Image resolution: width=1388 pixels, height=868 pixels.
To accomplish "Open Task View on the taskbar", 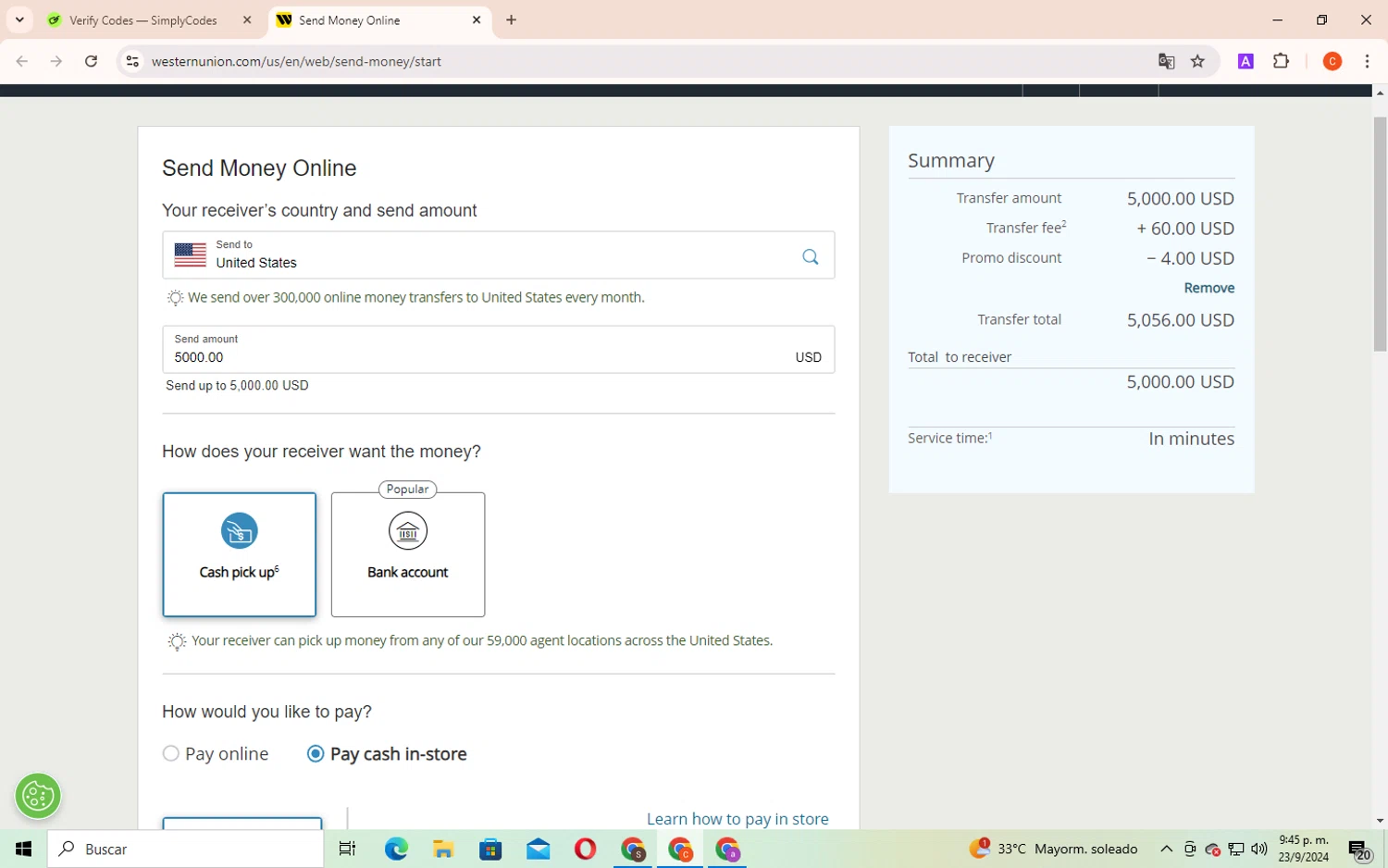I will pyautogui.click(x=347, y=849).
